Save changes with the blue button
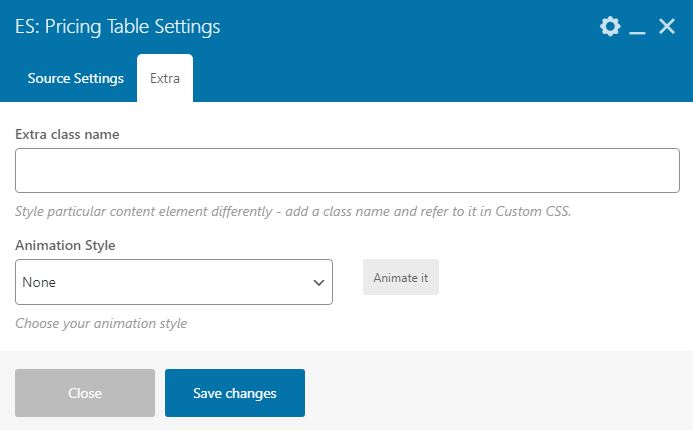693x430 pixels. 235,393
